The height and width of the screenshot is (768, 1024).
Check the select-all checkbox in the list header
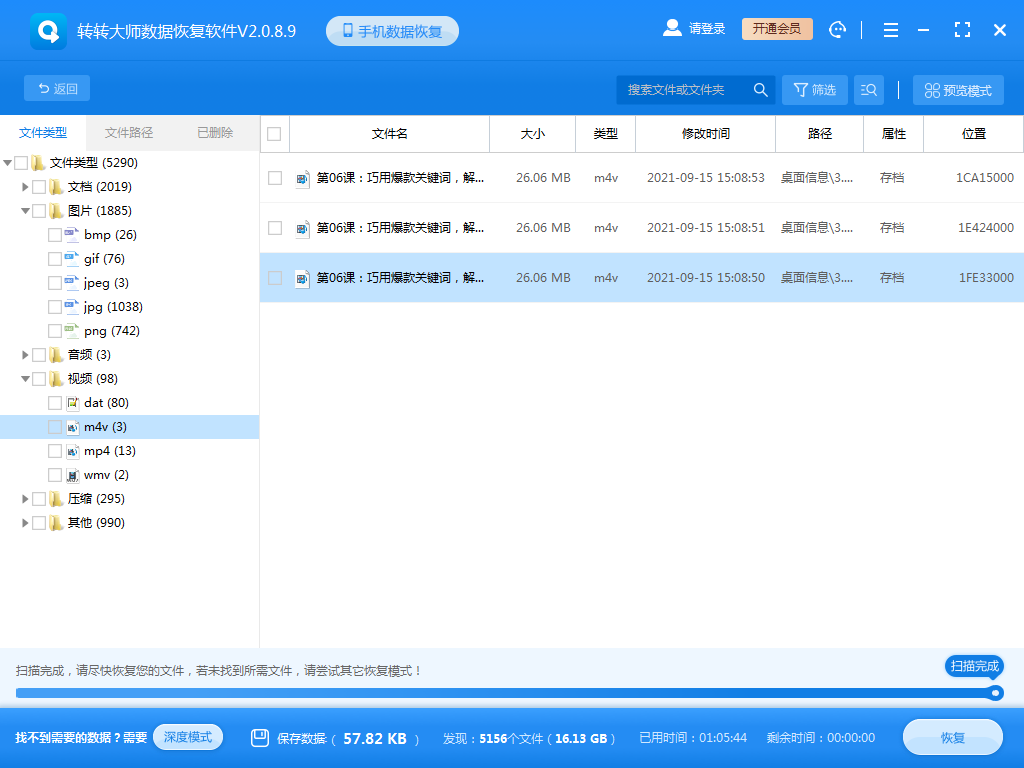[273, 133]
